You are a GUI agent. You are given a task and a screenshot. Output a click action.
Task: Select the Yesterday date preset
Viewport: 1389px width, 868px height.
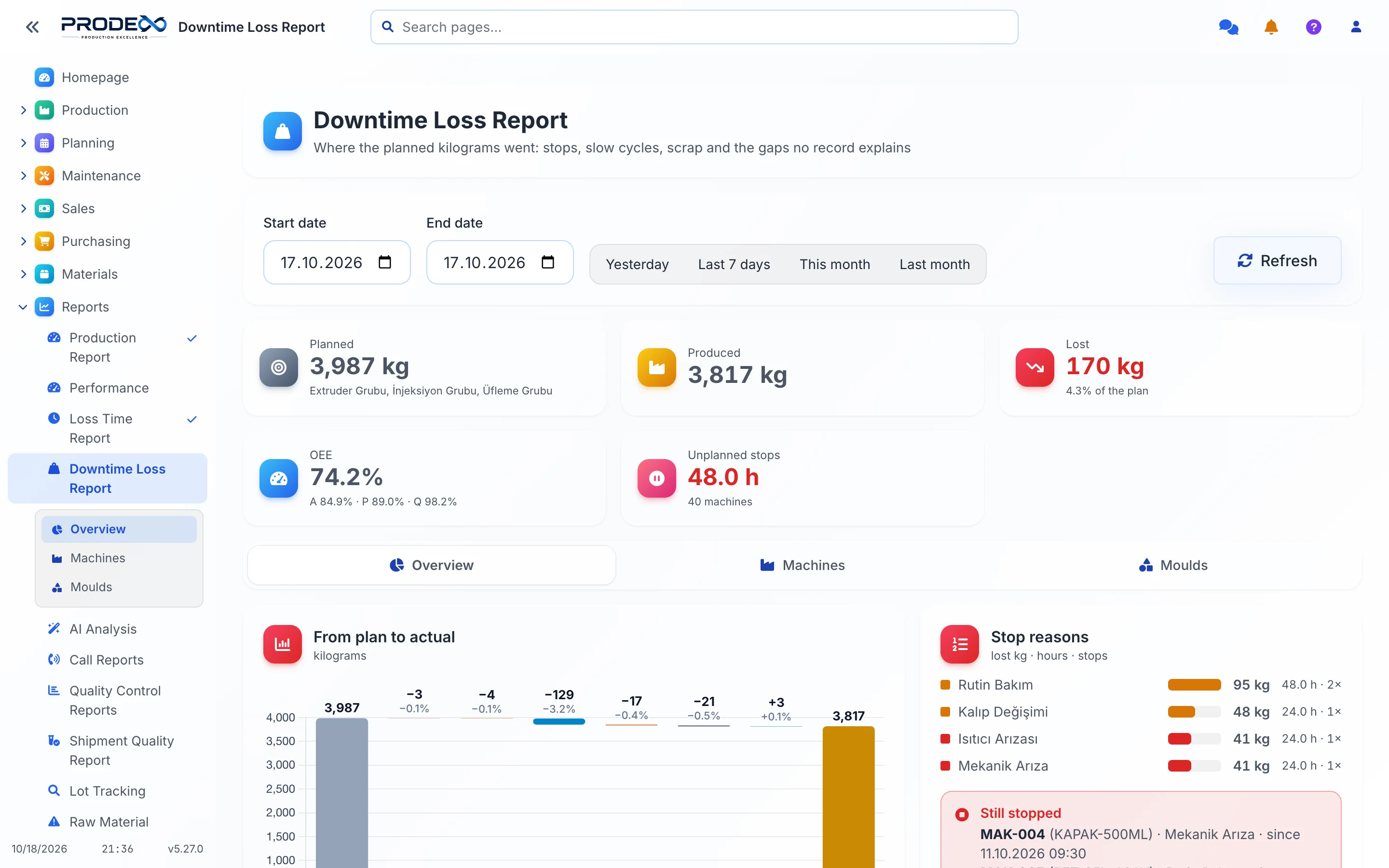(637, 264)
